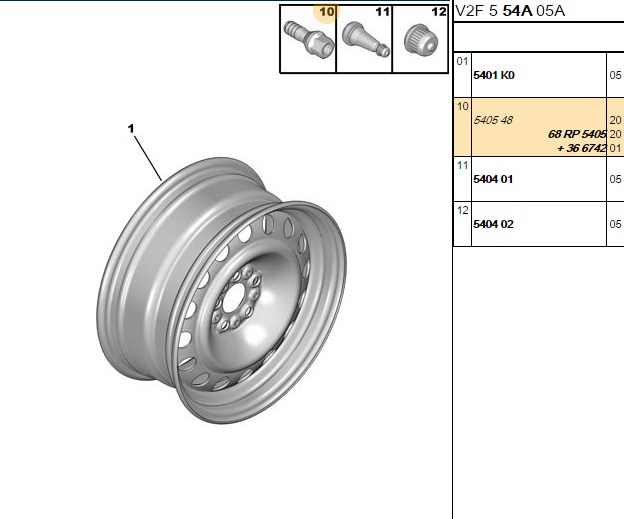Screen dimensions: 624x519
Task: Click quantity 05 in the 5404 02 row
Action: click(615, 224)
